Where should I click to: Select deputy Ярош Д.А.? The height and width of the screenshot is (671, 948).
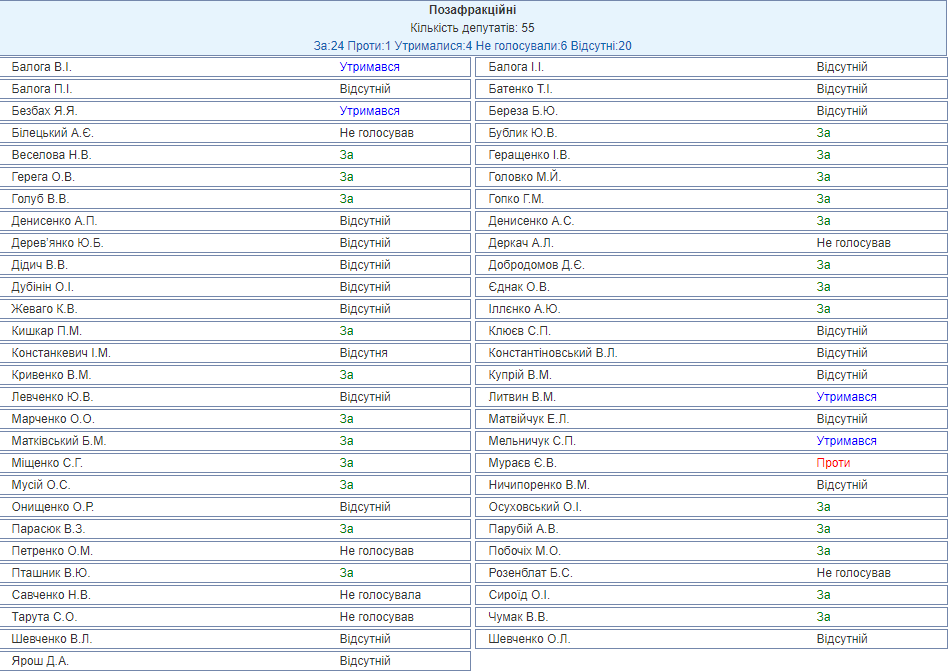tap(40, 661)
